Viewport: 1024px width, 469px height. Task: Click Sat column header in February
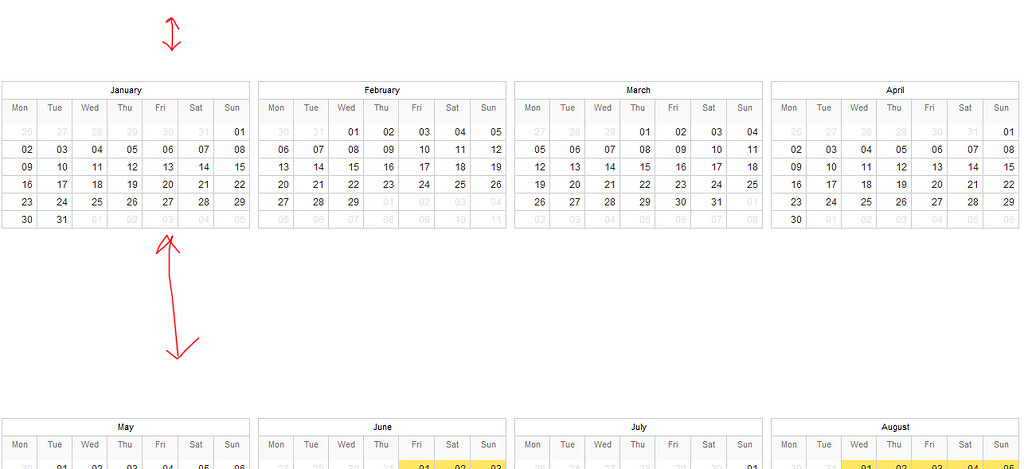(453, 108)
